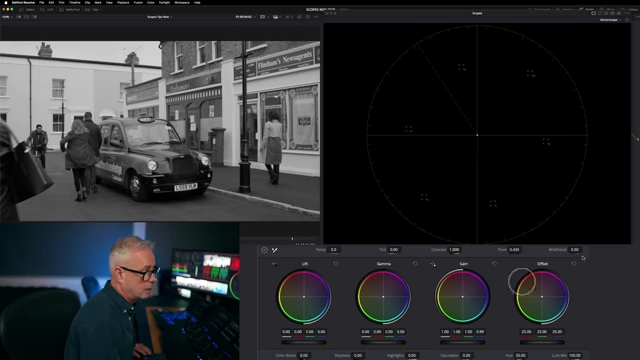Click the Lift master wheel slider
This screenshot has width=640, height=360.
(x=304, y=342)
